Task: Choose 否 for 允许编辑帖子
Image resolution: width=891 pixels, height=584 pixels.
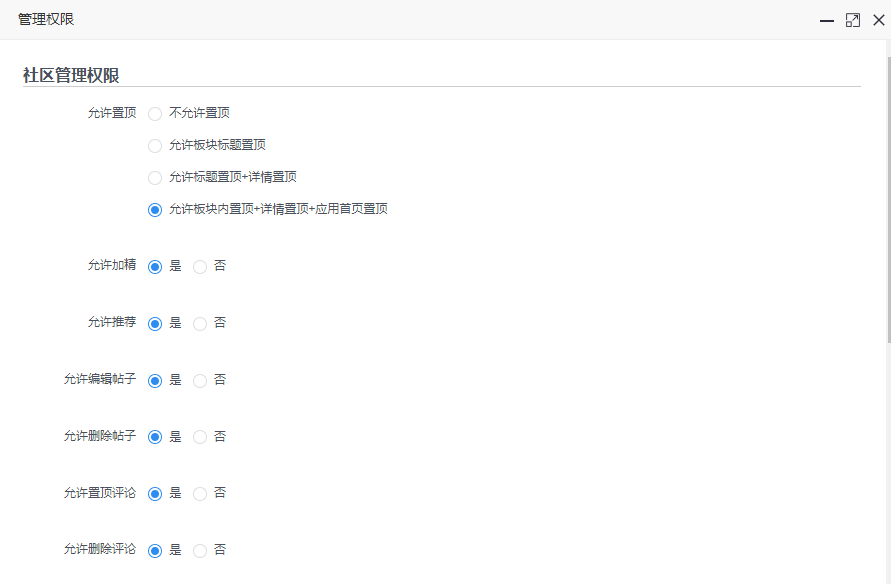Action: (200, 381)
